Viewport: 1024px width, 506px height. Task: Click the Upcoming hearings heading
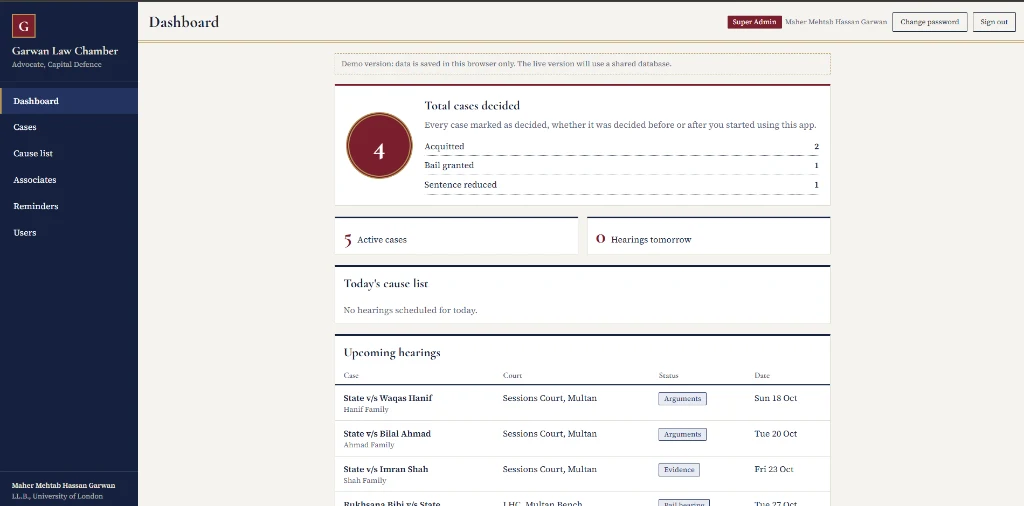click(392, 353)
